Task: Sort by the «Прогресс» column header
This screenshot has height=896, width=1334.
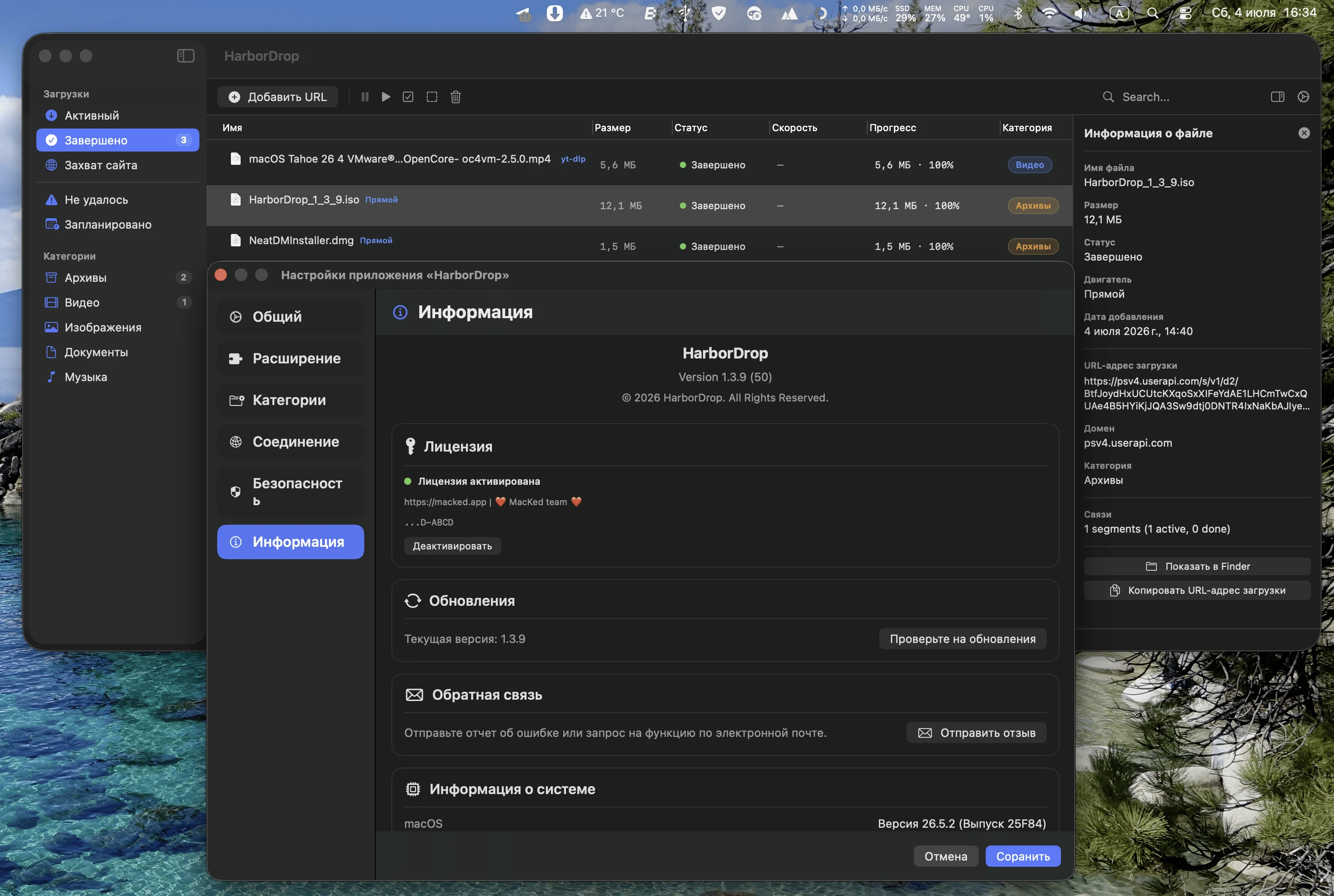Action: 893,128
